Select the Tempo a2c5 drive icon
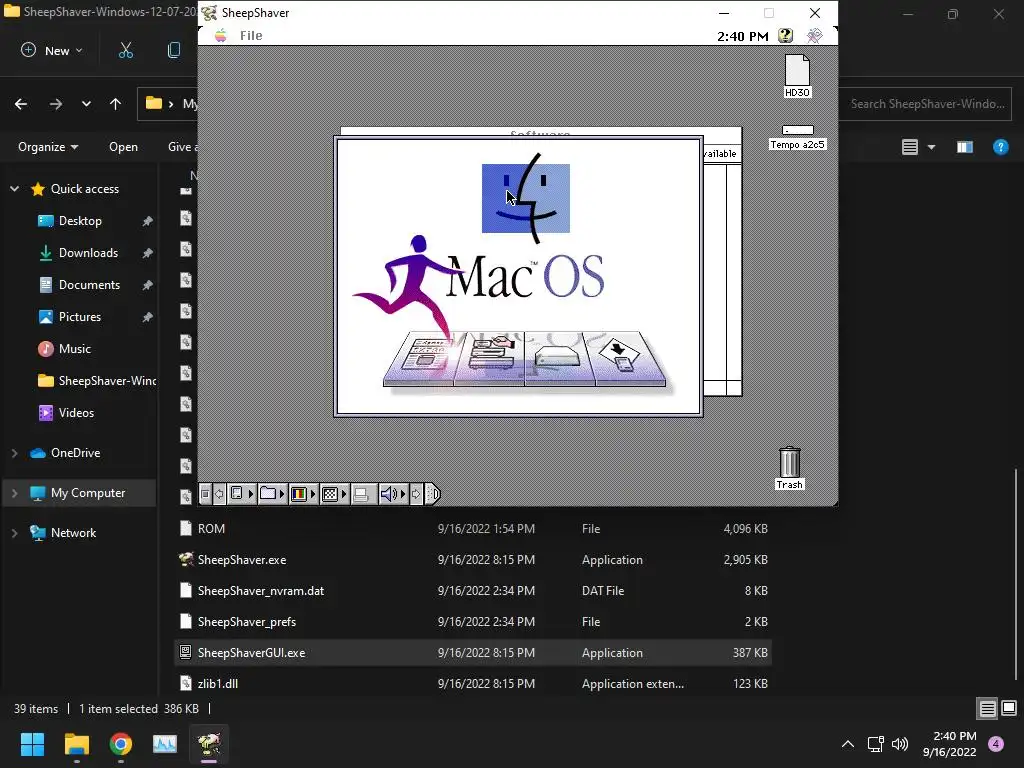This screenshot has width=1024, height=768. (x=797, y=137)
